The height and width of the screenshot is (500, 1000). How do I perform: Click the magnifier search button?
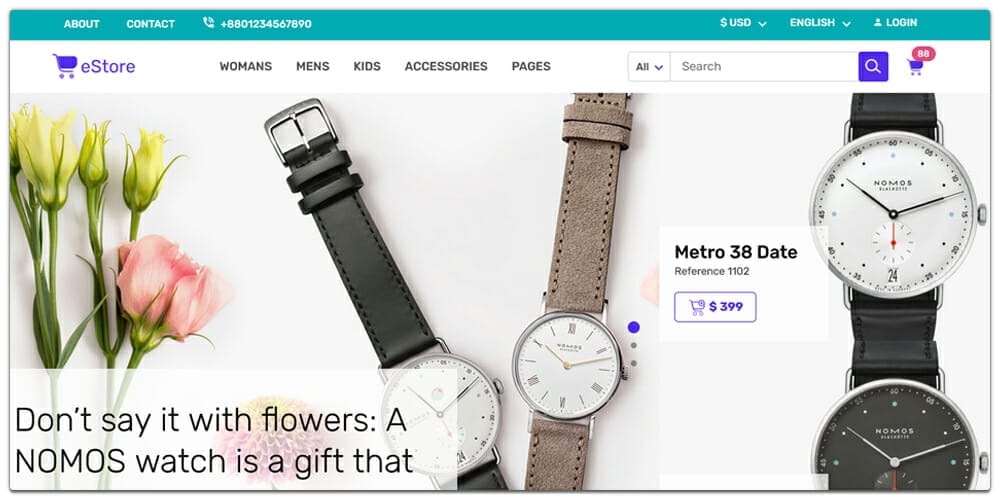click(x=873, y=66)
